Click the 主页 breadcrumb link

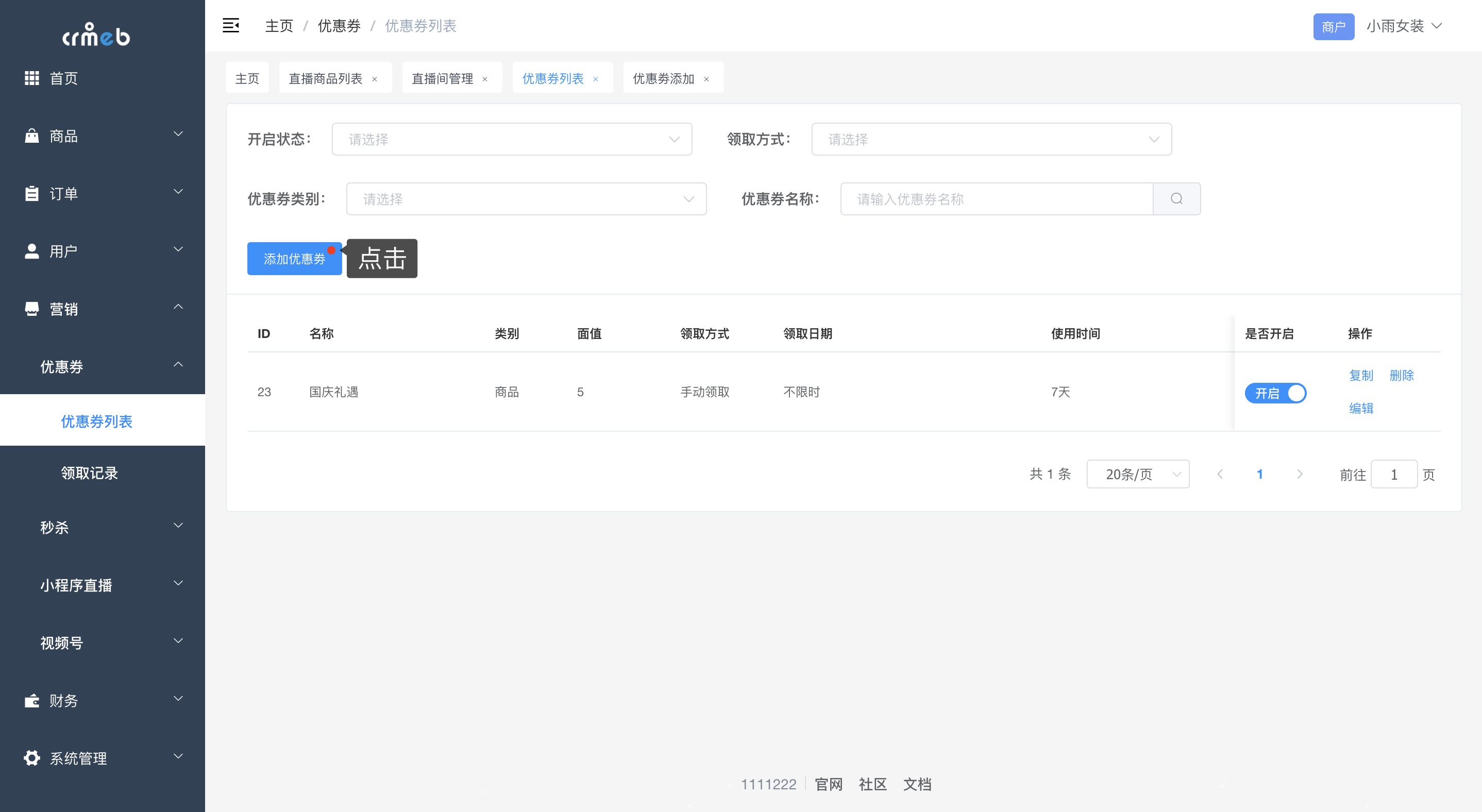[x=279, y=26]
